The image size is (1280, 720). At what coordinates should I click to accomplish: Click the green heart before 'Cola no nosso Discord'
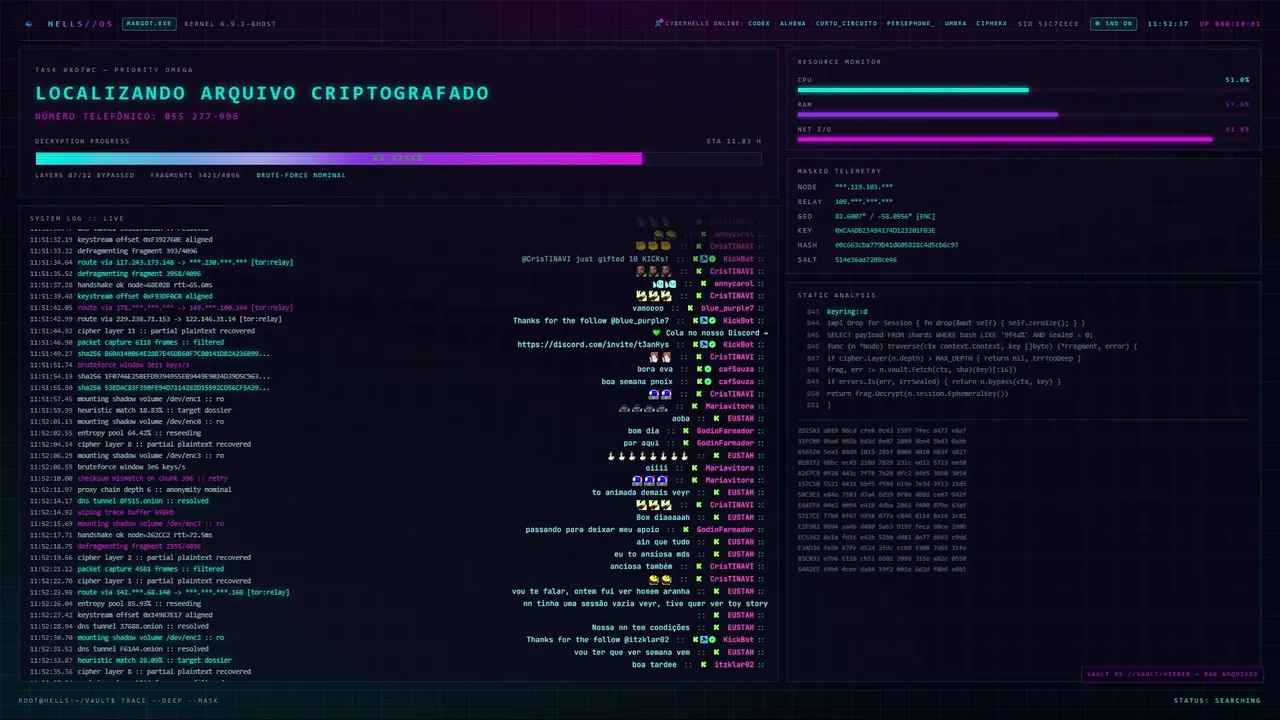point(656,333)
